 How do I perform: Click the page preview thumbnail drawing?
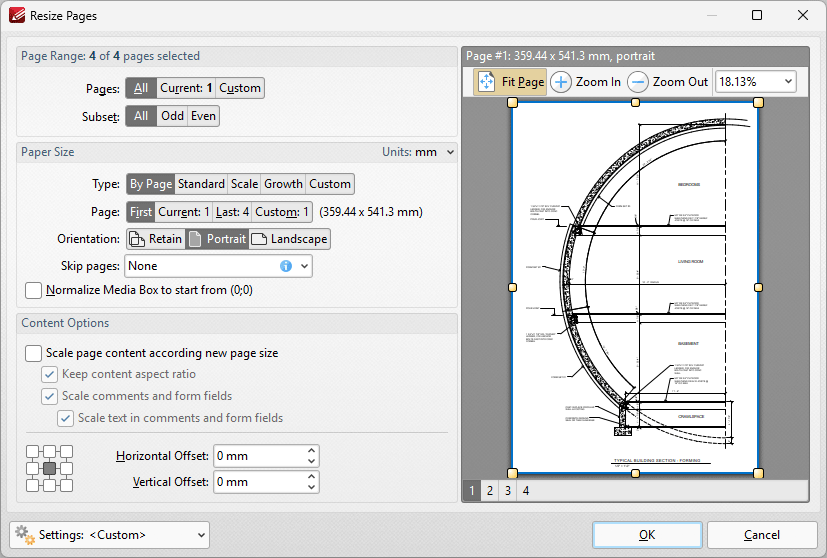(x=635, y=288)
